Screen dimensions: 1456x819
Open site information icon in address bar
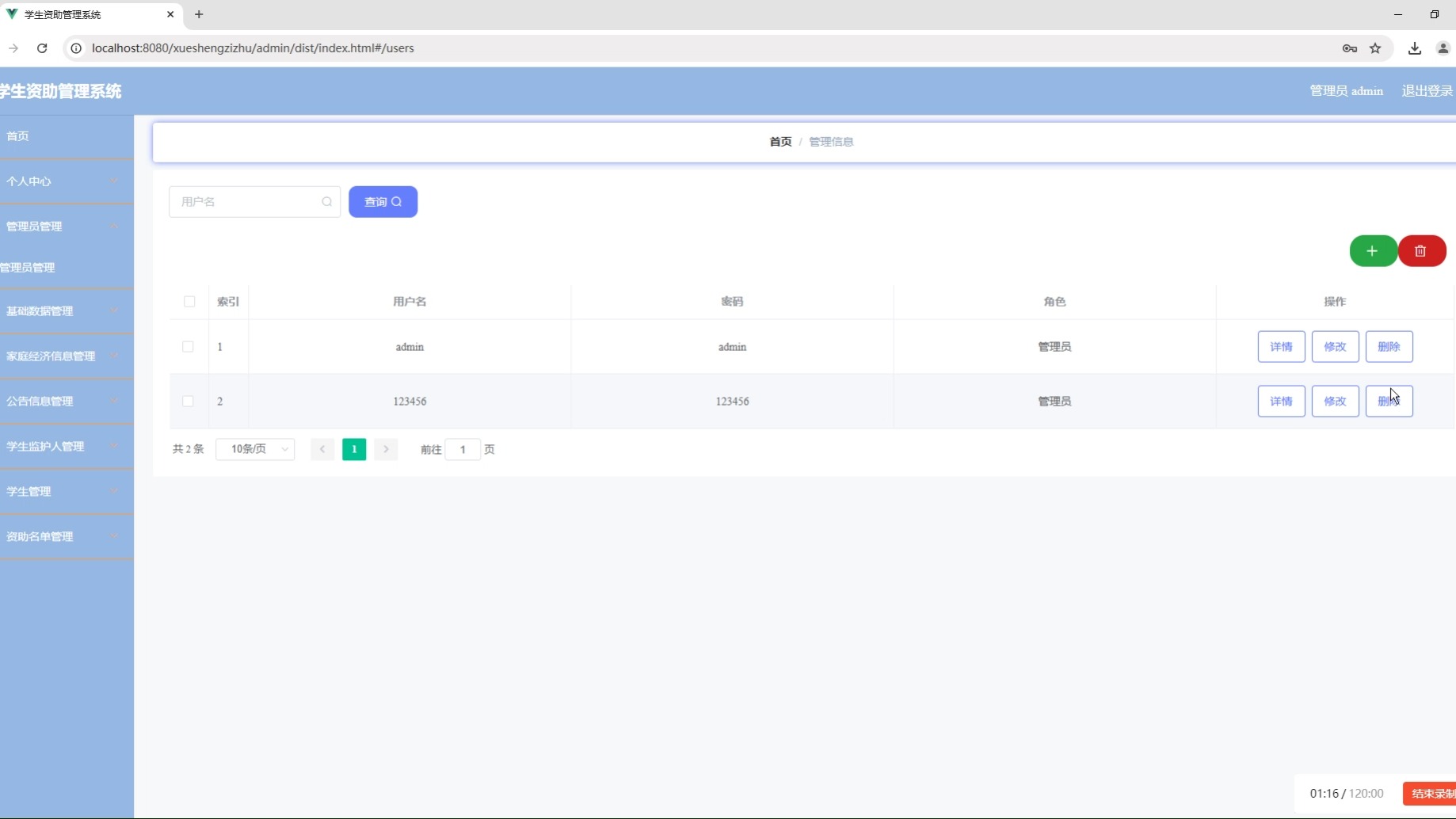pos(76,48)
